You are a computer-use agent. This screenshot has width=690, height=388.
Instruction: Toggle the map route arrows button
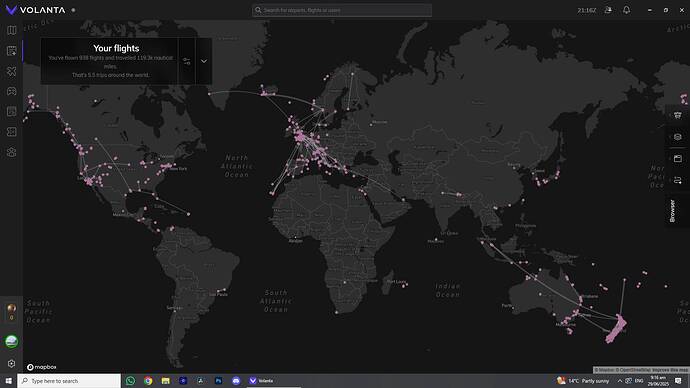coord(678,180)
